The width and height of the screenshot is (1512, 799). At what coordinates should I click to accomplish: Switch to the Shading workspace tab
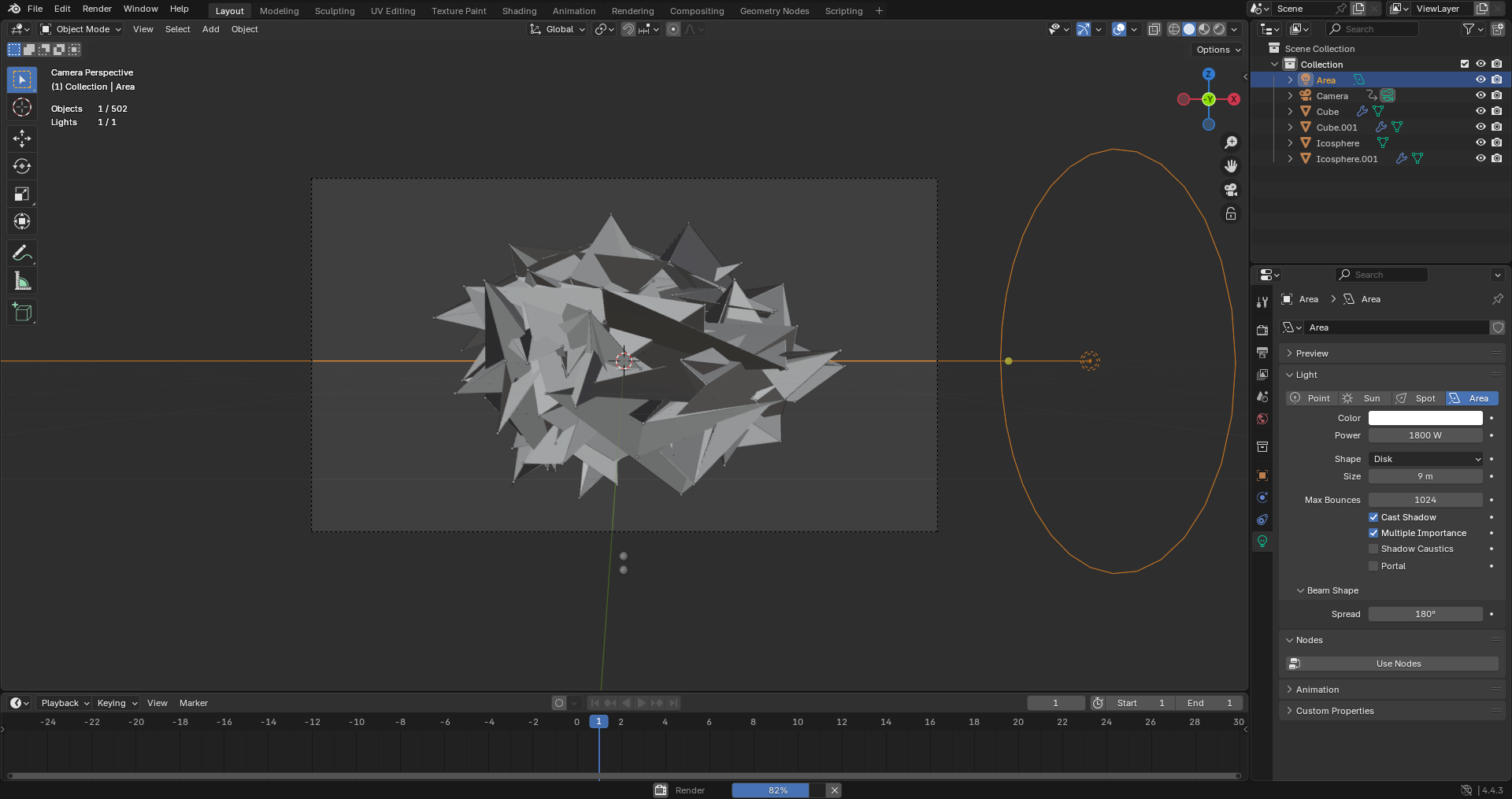pyautogui.click(x=519, y=11)
